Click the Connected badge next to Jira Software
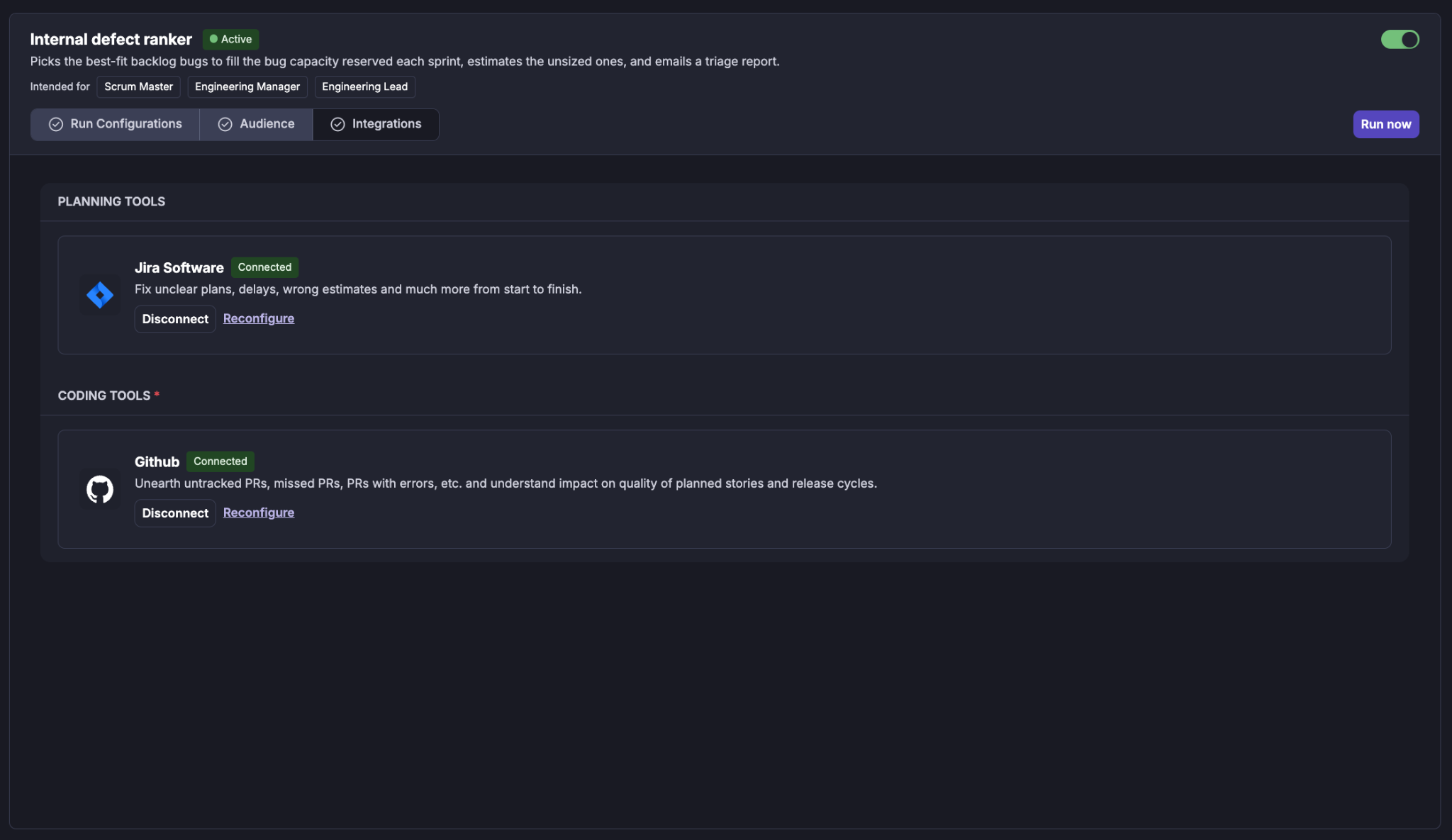Image resolution: width=1452 pixels, height=840 pixels. tap(264, 267)
